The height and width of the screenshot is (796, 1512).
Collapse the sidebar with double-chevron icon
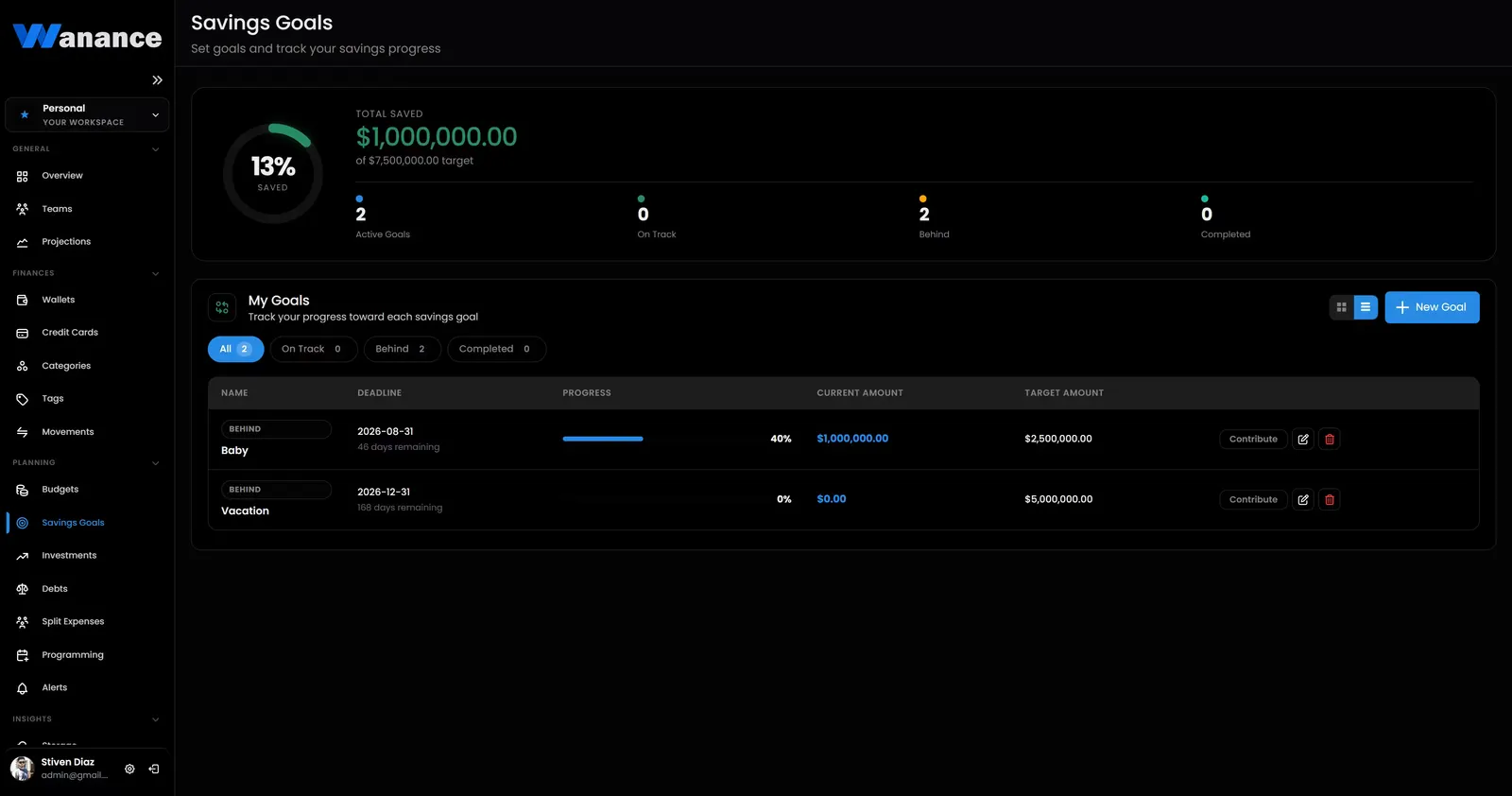157,80
